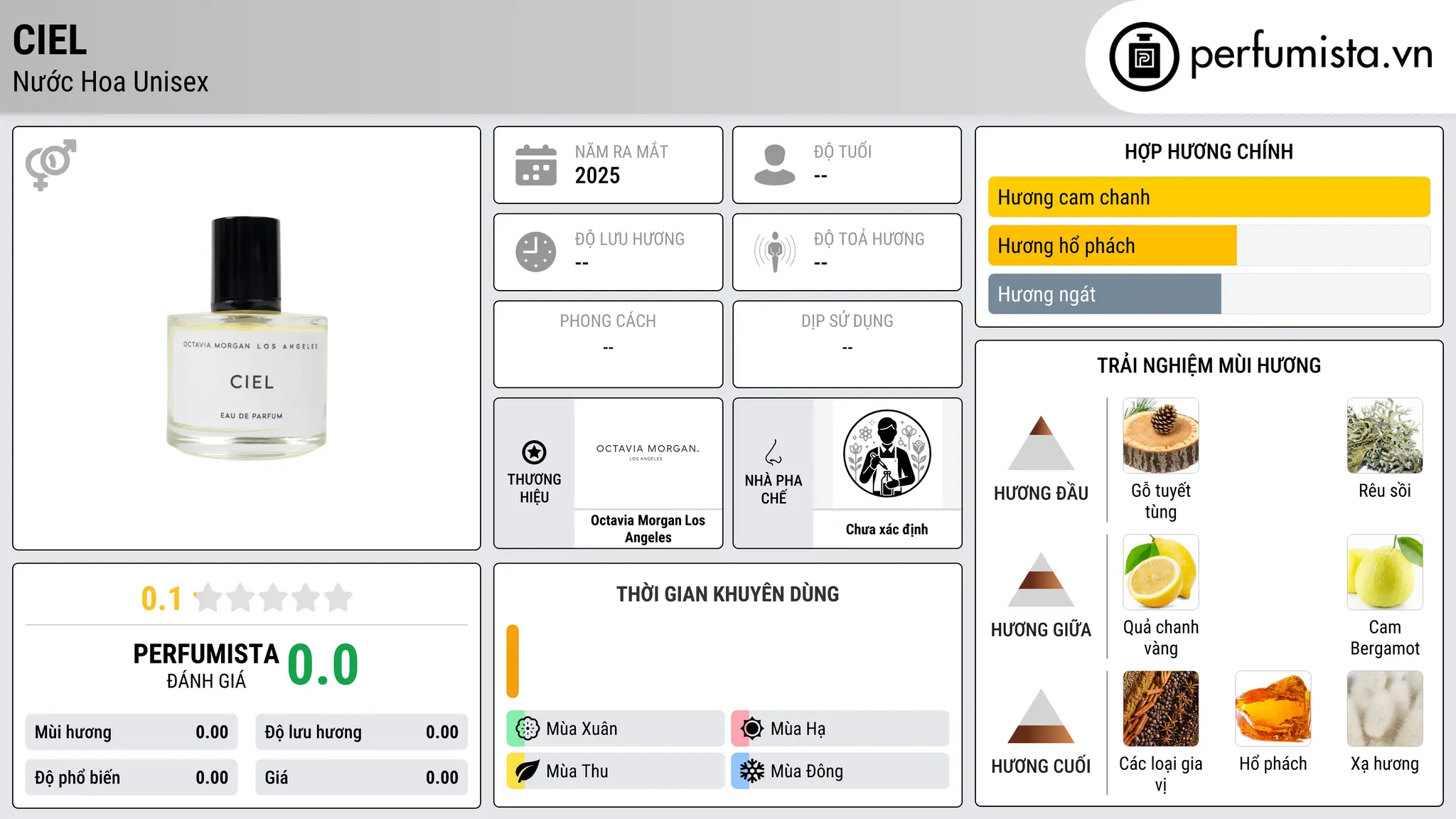
Task: Click the launch year value 2025
Action: [x=597, y=176]
